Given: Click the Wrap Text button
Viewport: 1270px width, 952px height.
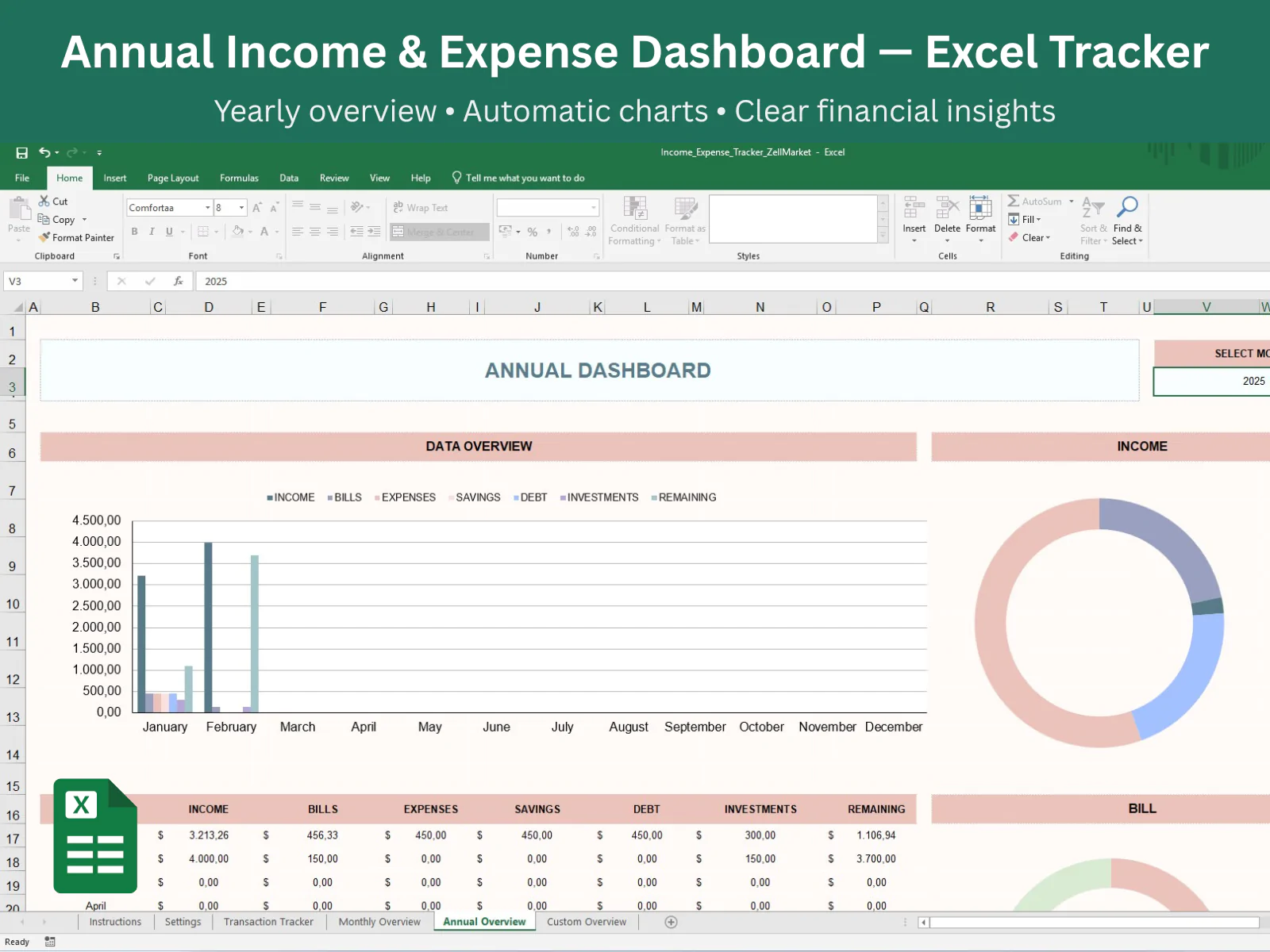Looking at the screenshot, I should pos(421,208).
